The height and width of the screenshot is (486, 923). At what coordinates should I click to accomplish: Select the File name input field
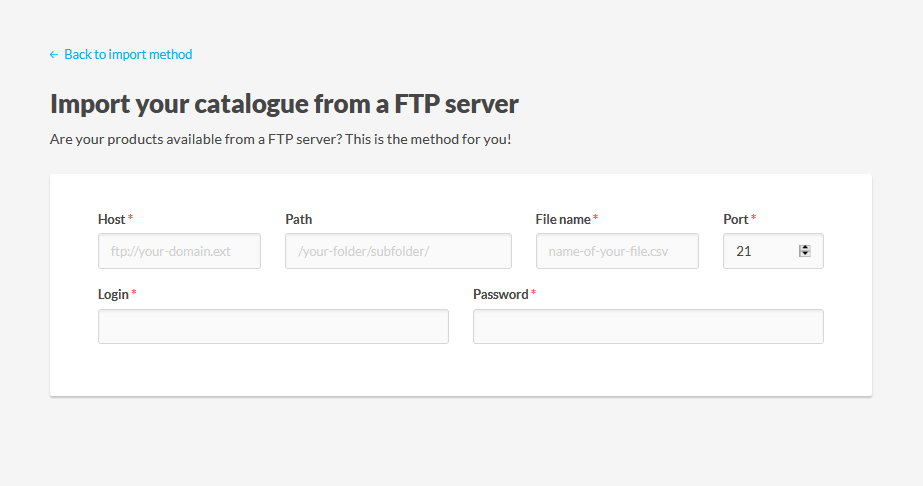click(x=617, y=251)
